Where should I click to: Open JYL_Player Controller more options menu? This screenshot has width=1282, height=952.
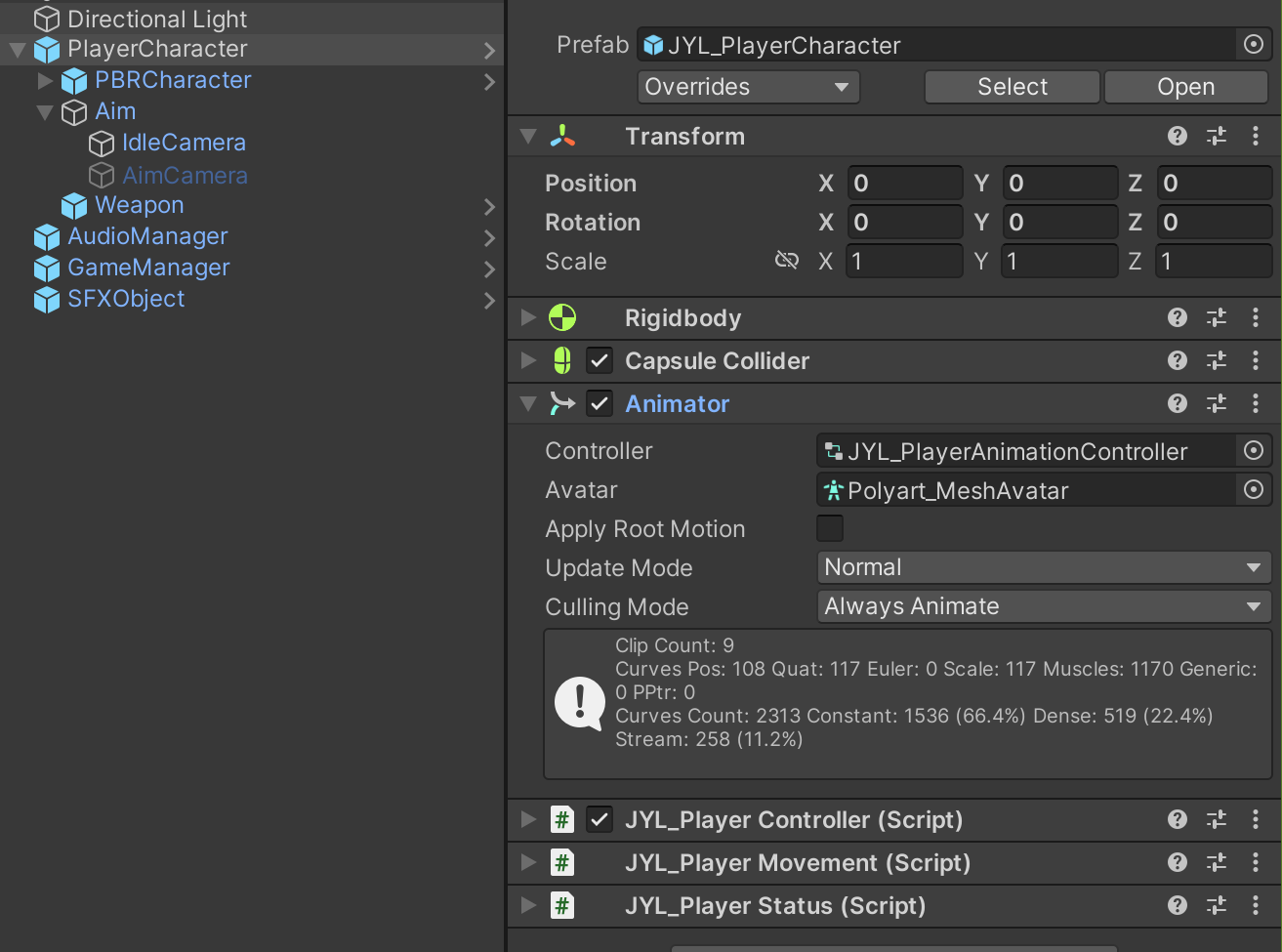coord(1256,819)
